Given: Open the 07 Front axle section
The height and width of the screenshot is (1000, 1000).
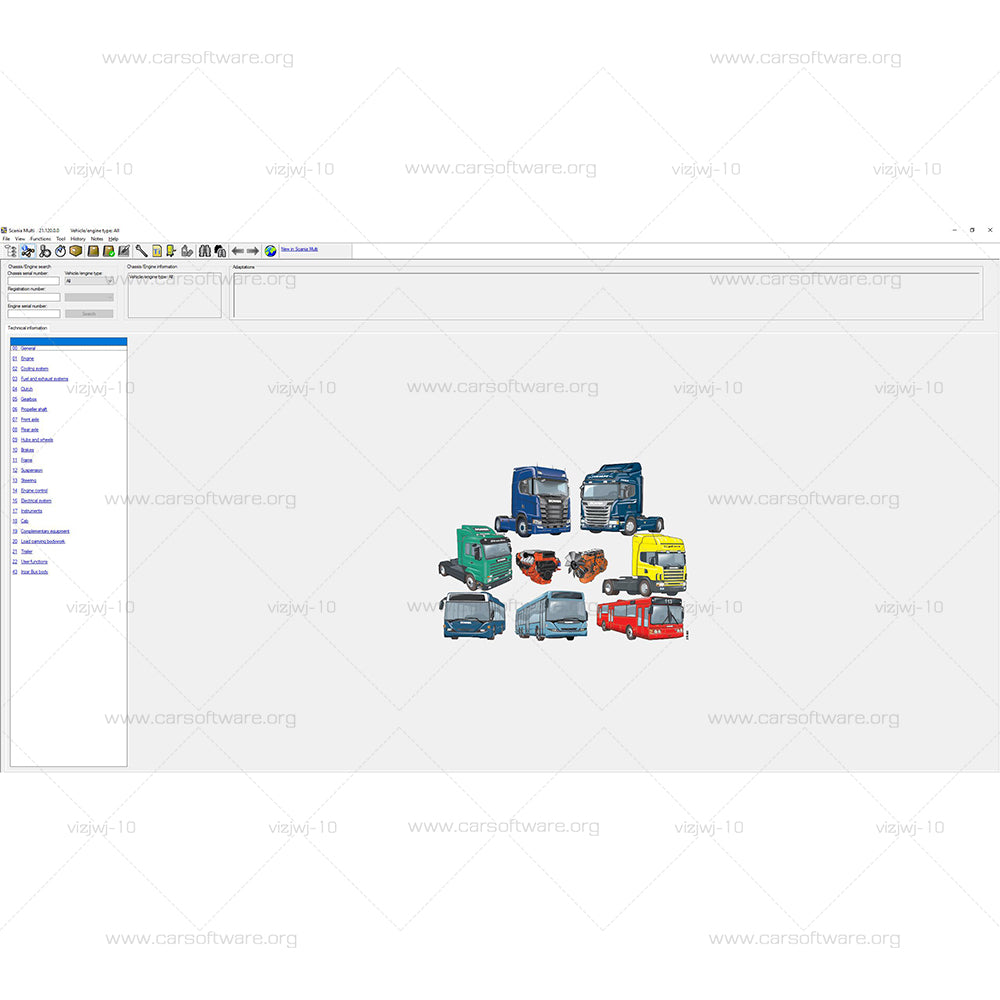Looking at the screenshot, I should tap(26, 420).
